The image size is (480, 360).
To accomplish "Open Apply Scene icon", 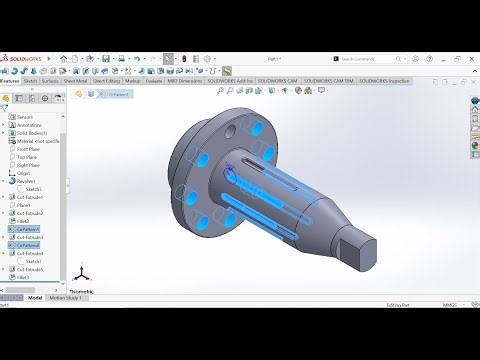I will pyautogui.click(x=308, y=90).
